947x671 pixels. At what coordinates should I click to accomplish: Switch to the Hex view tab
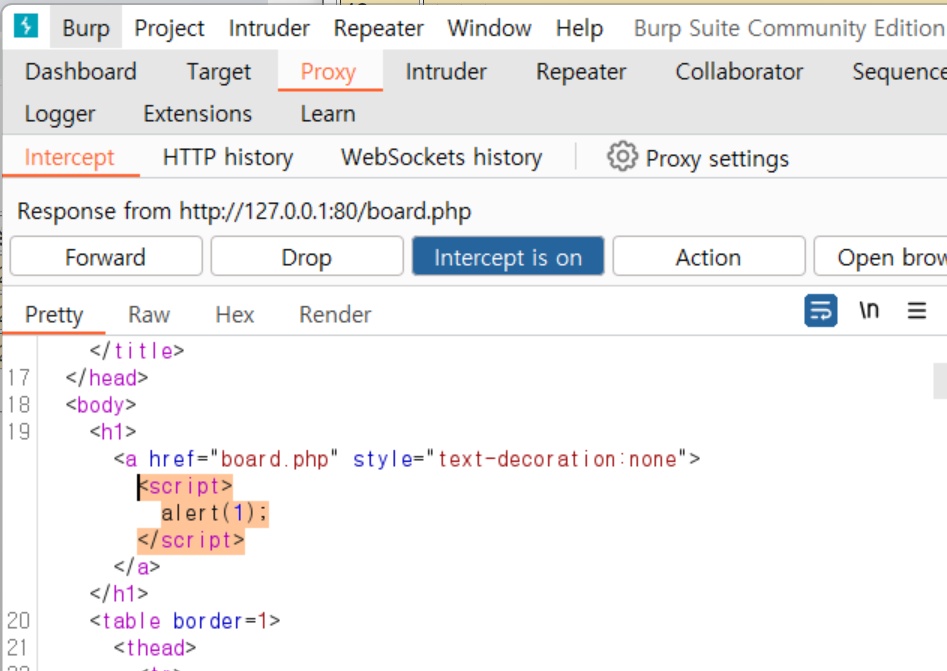235,315
